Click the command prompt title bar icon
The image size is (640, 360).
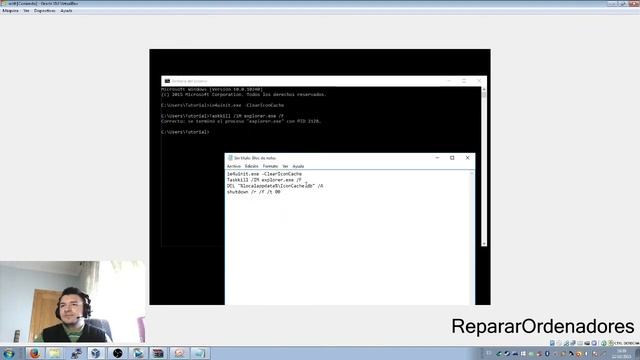pos(167,81)
